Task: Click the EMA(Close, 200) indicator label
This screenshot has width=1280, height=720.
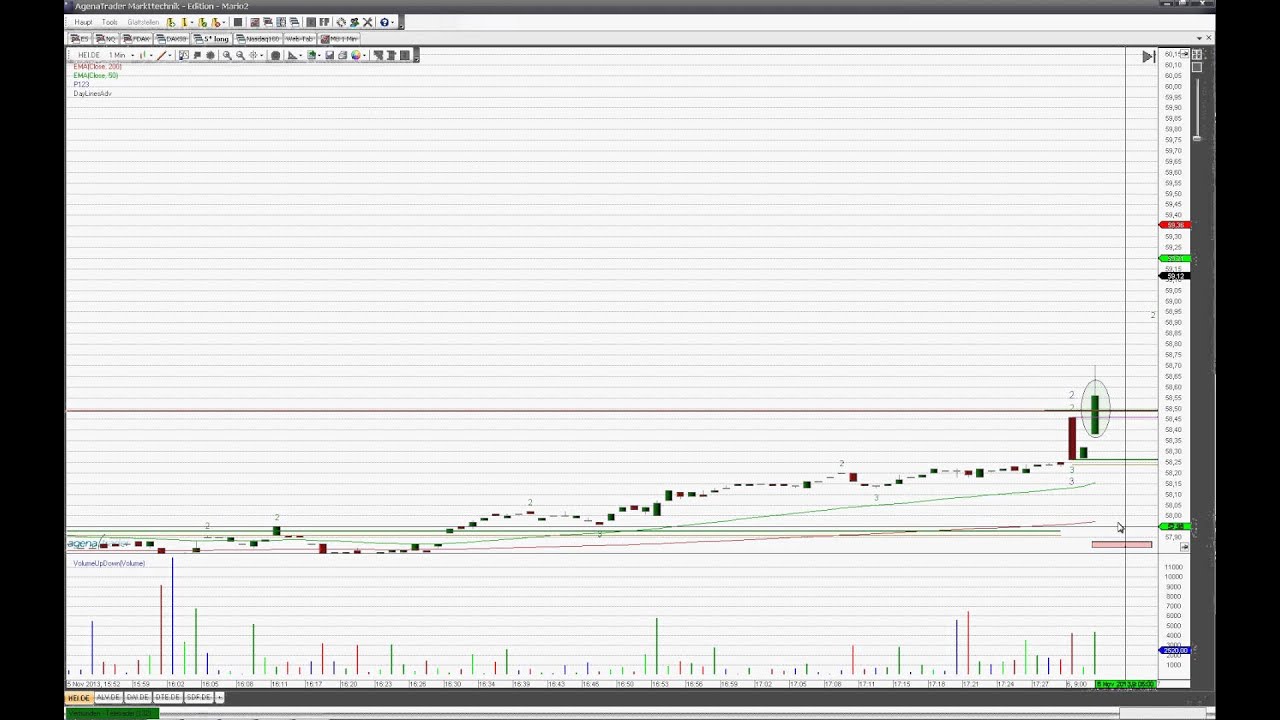Action: tap(97, 66)
